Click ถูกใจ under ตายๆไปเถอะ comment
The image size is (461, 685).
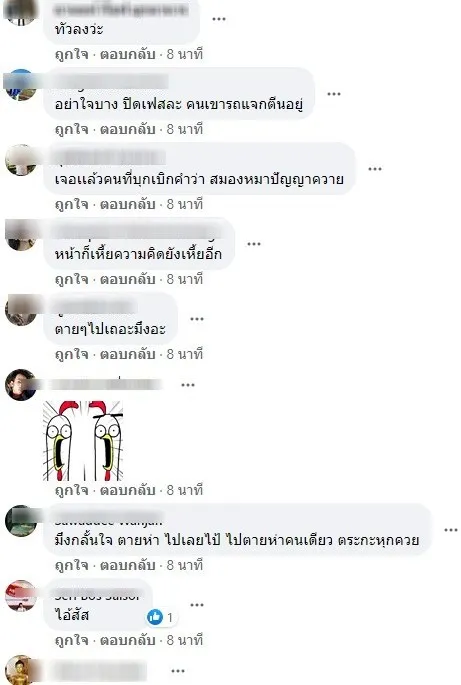click(x=72, y=354)
